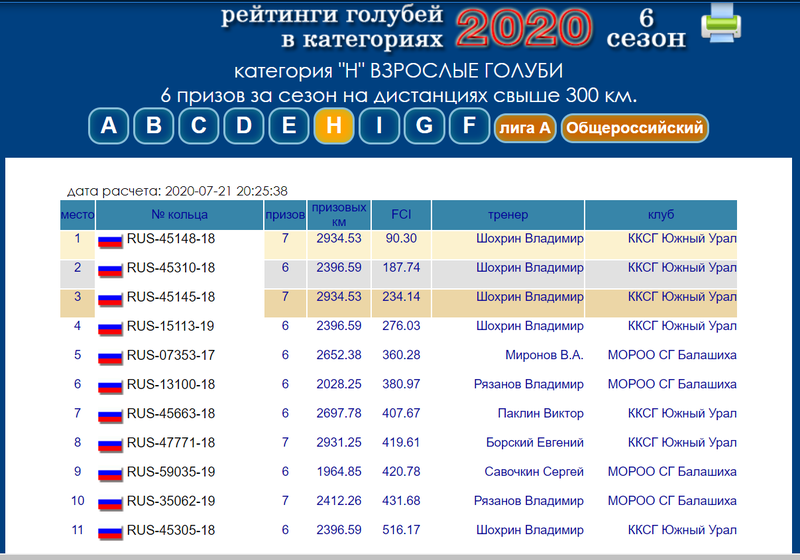Open ring RUS-13100-18
800x560 pixels.
(171, 384)
